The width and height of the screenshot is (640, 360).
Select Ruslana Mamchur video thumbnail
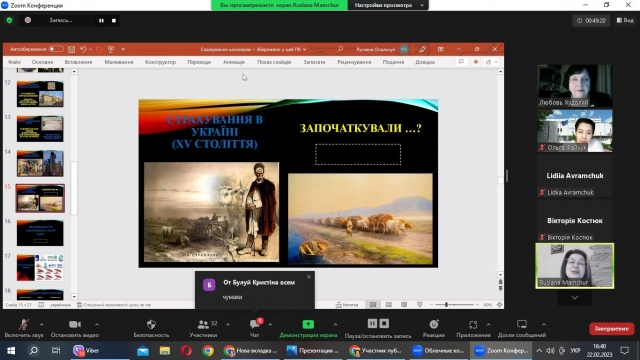pos(575,266)
